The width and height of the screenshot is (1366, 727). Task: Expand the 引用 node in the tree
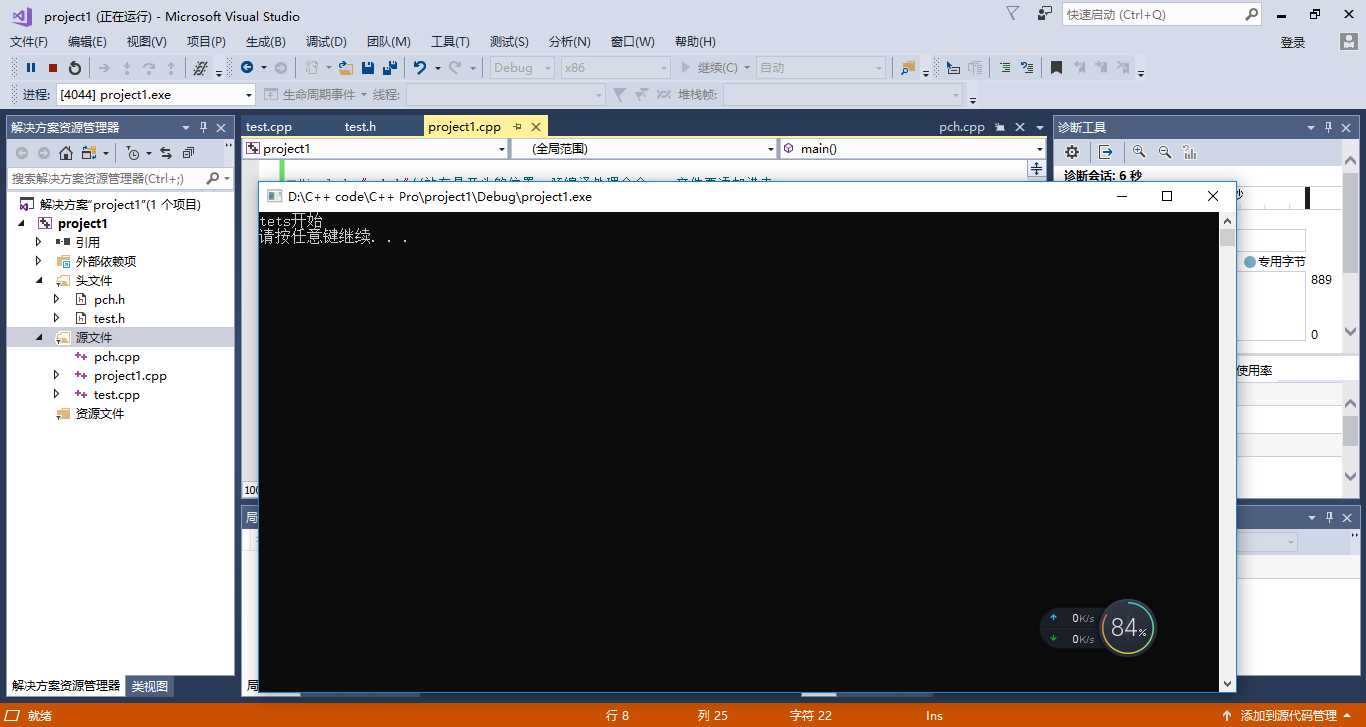[39, 242]
